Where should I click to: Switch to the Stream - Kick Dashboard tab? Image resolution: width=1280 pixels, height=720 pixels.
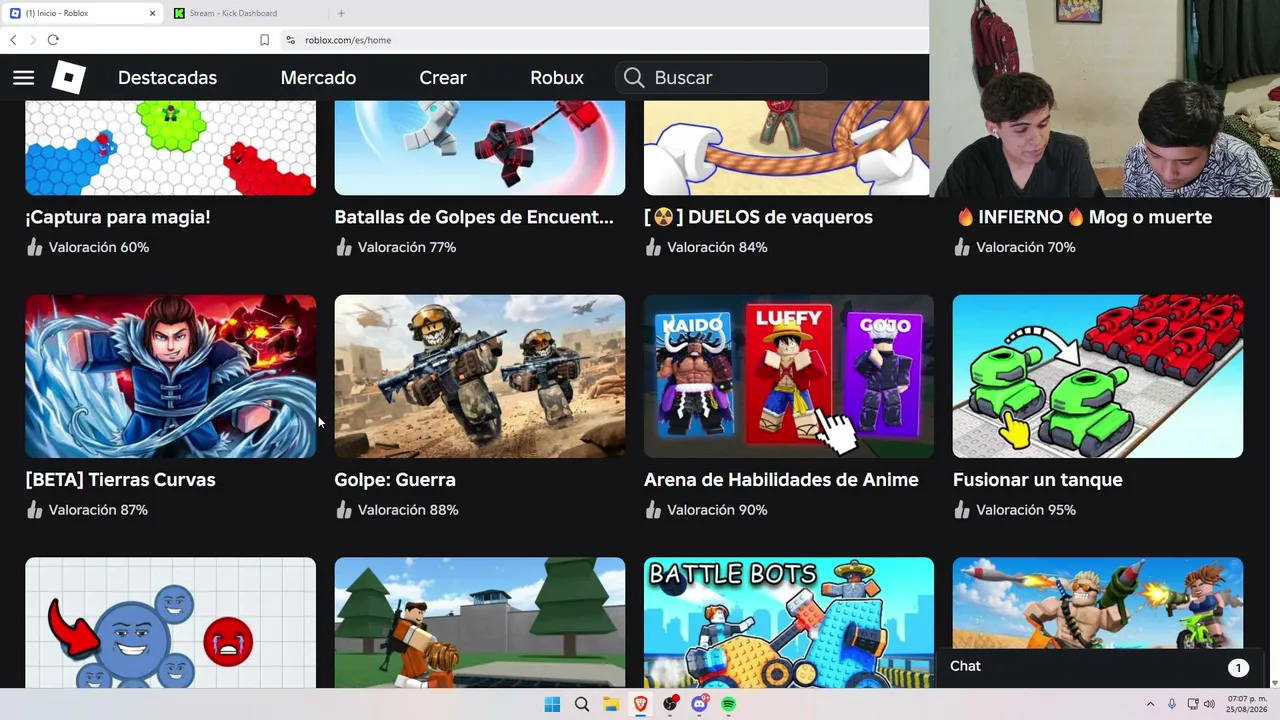point(247,13)
